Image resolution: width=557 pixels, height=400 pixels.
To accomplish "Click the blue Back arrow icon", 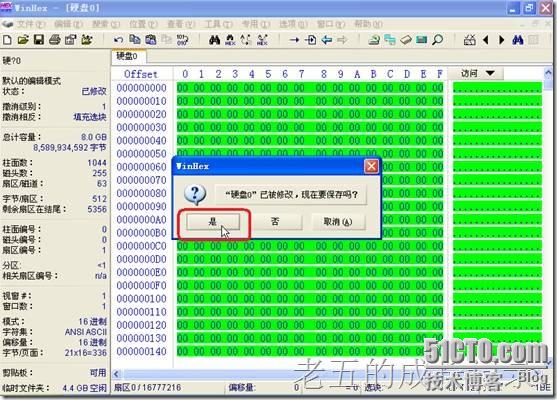I will (x=326, y=39).
